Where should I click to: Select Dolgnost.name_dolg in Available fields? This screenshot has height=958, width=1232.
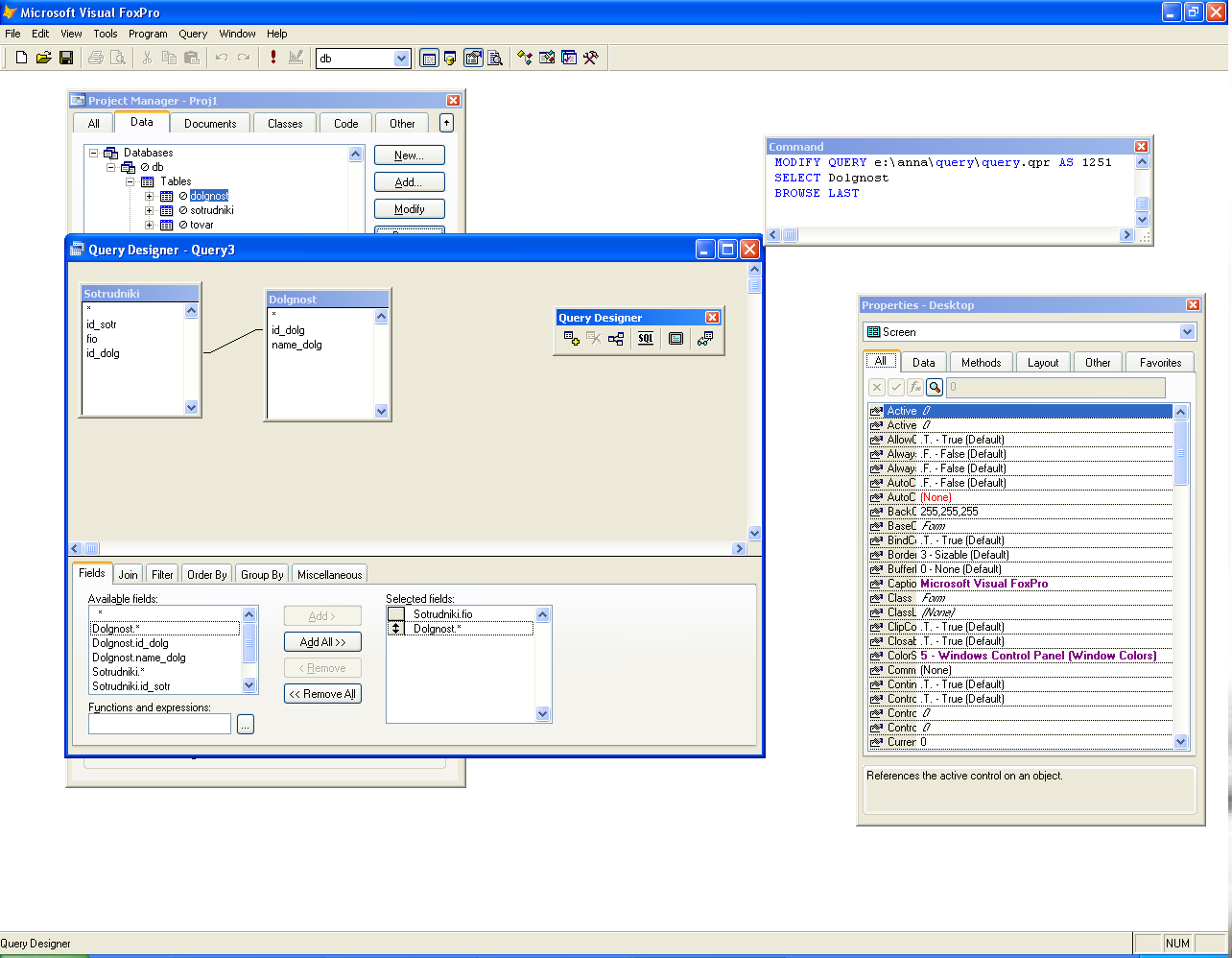click(x=139, y=658)
